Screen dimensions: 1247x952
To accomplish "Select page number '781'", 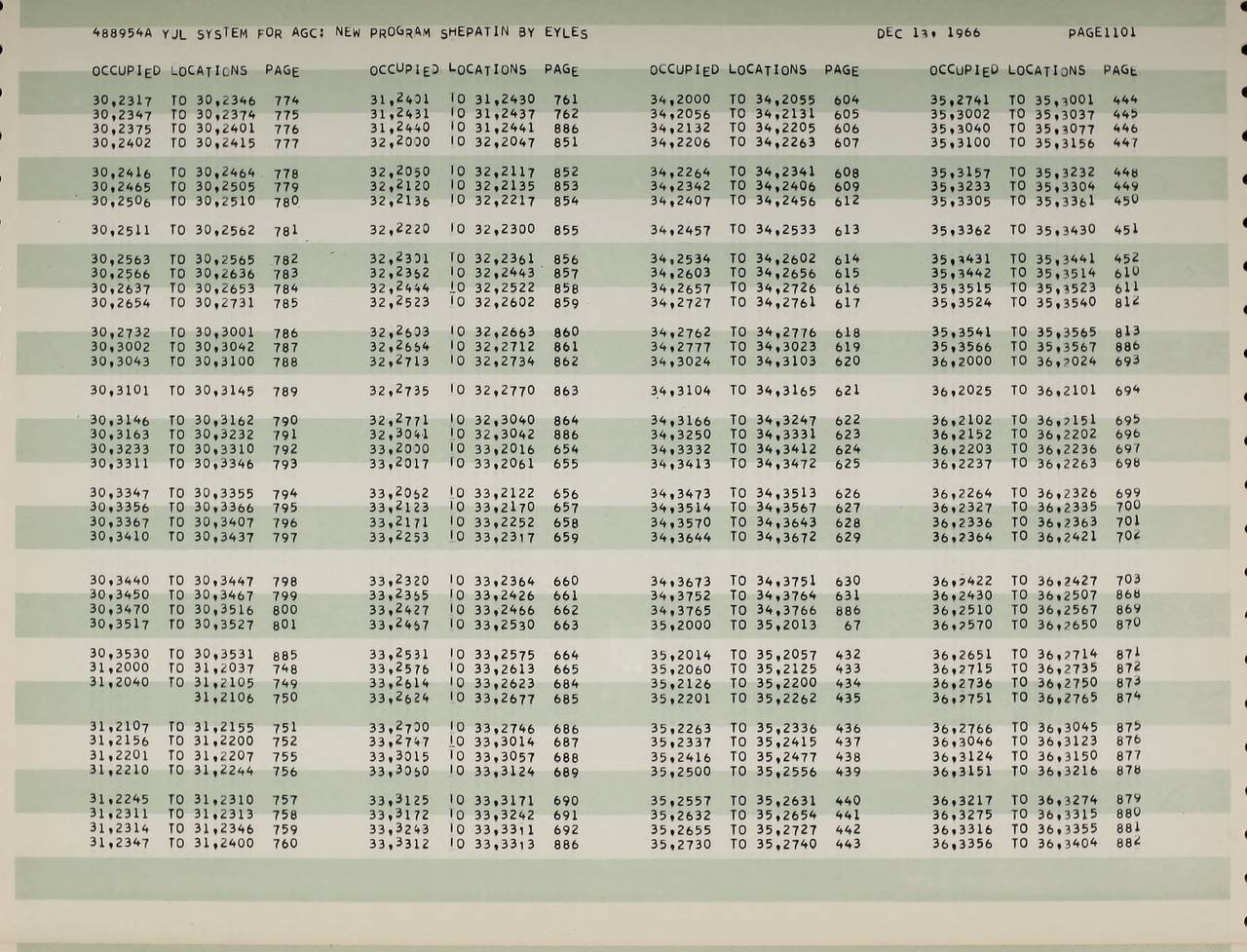I will (x=285, y=232).
